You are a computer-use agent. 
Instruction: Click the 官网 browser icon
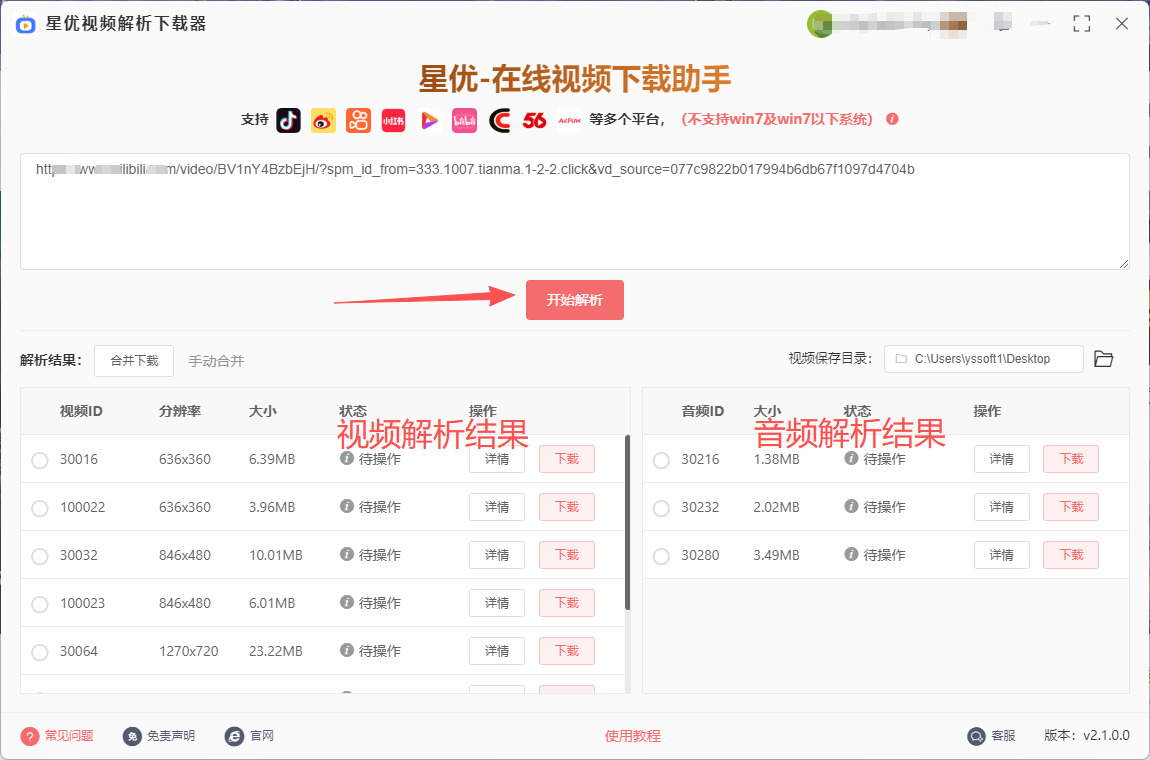tap(234, 736)
